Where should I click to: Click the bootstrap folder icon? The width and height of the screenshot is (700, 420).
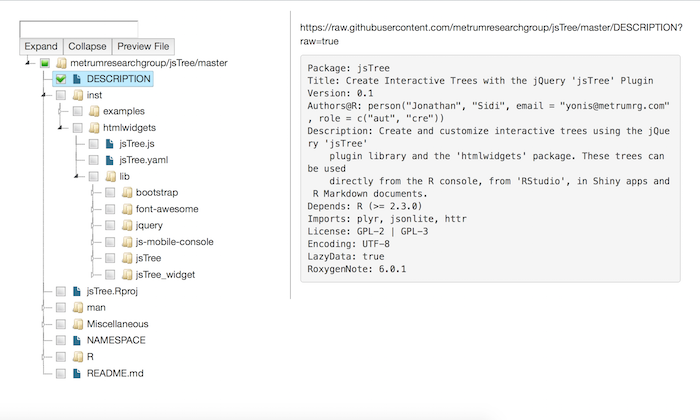(x=127, y=192)
